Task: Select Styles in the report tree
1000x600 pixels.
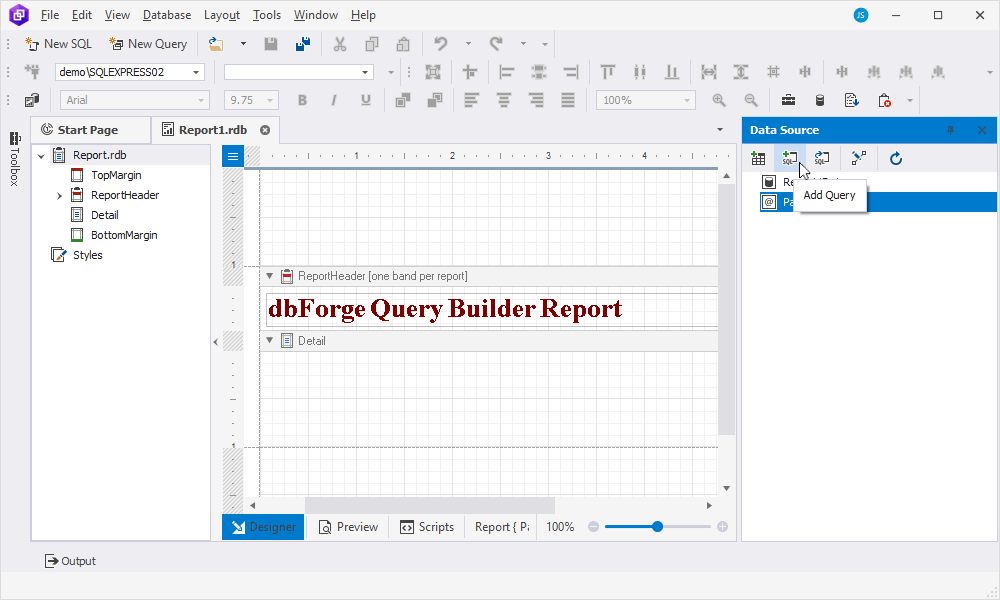Action: tap(87, 255)
